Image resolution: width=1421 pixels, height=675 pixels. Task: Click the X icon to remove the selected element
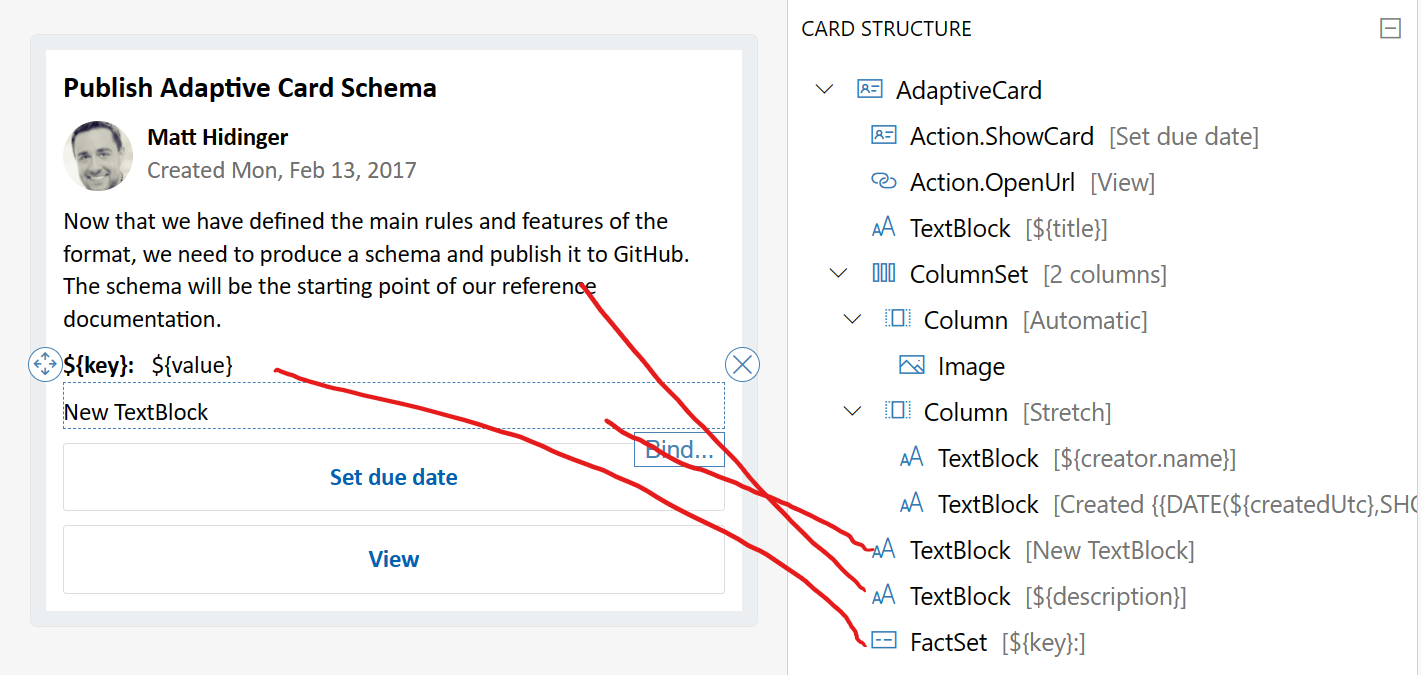coord(741,364)
